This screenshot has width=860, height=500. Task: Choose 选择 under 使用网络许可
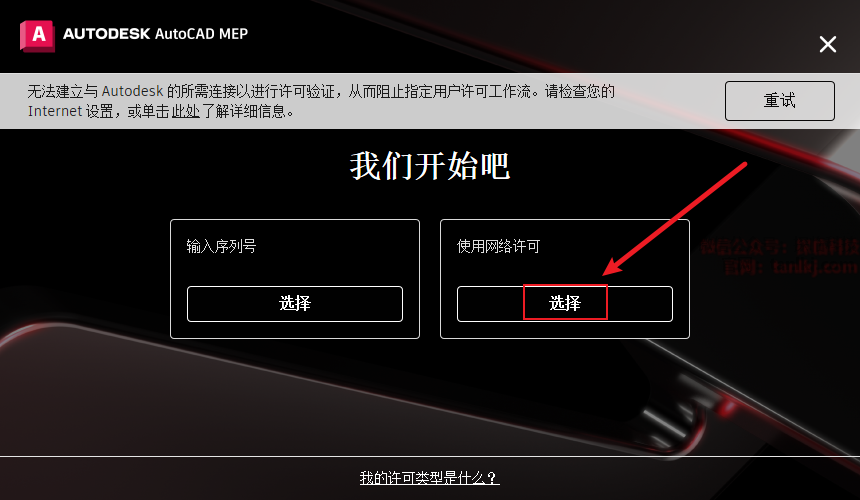[x=564, y=303]
